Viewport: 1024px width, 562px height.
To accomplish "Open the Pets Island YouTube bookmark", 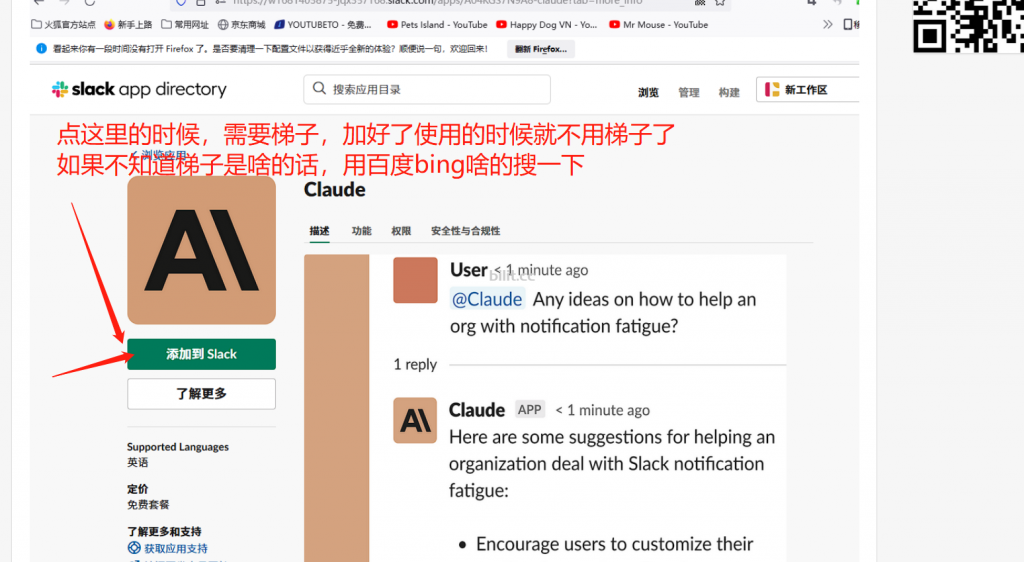I will click(437, 25).
